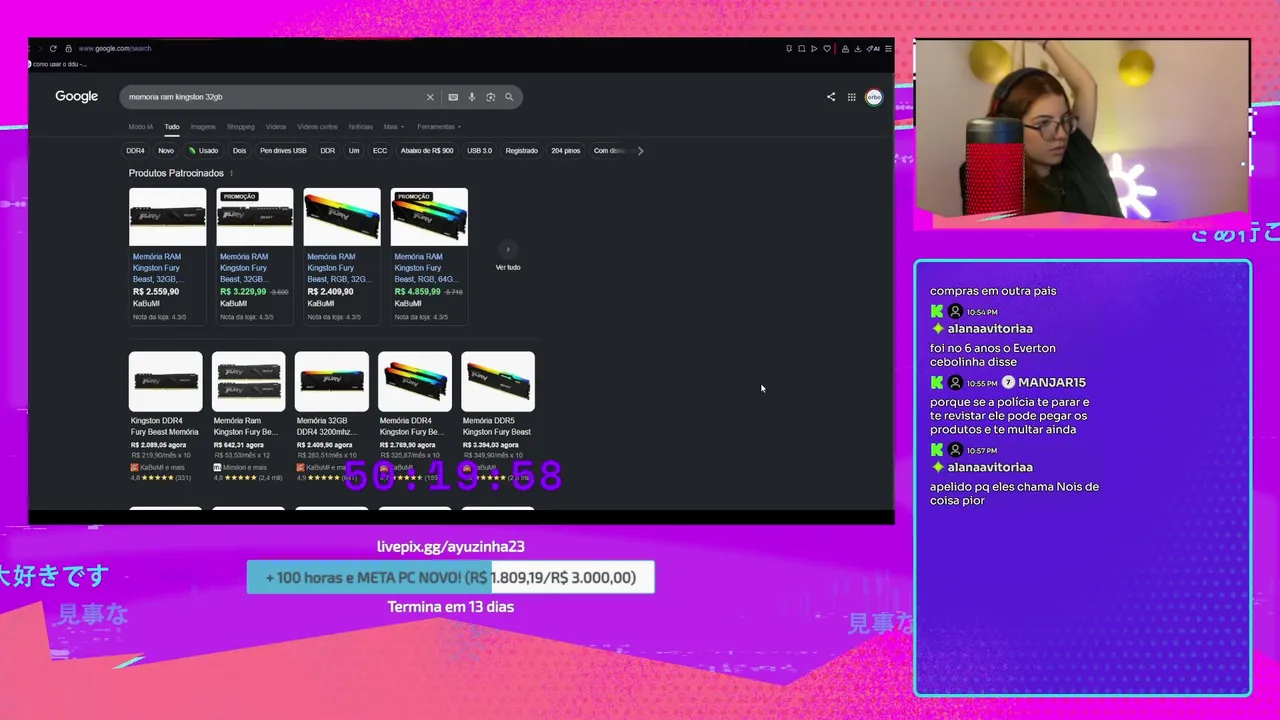The image size is (1280, 720).
Task: Apply the USB 3.0 filter chip
Action: click(x=479, y=151)
